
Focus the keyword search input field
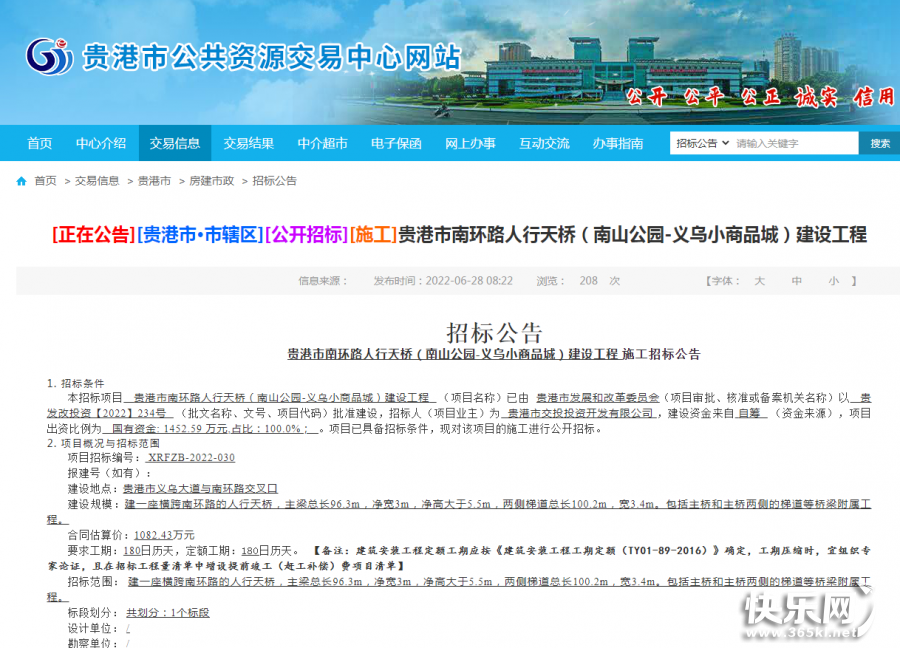click(796, 143)
